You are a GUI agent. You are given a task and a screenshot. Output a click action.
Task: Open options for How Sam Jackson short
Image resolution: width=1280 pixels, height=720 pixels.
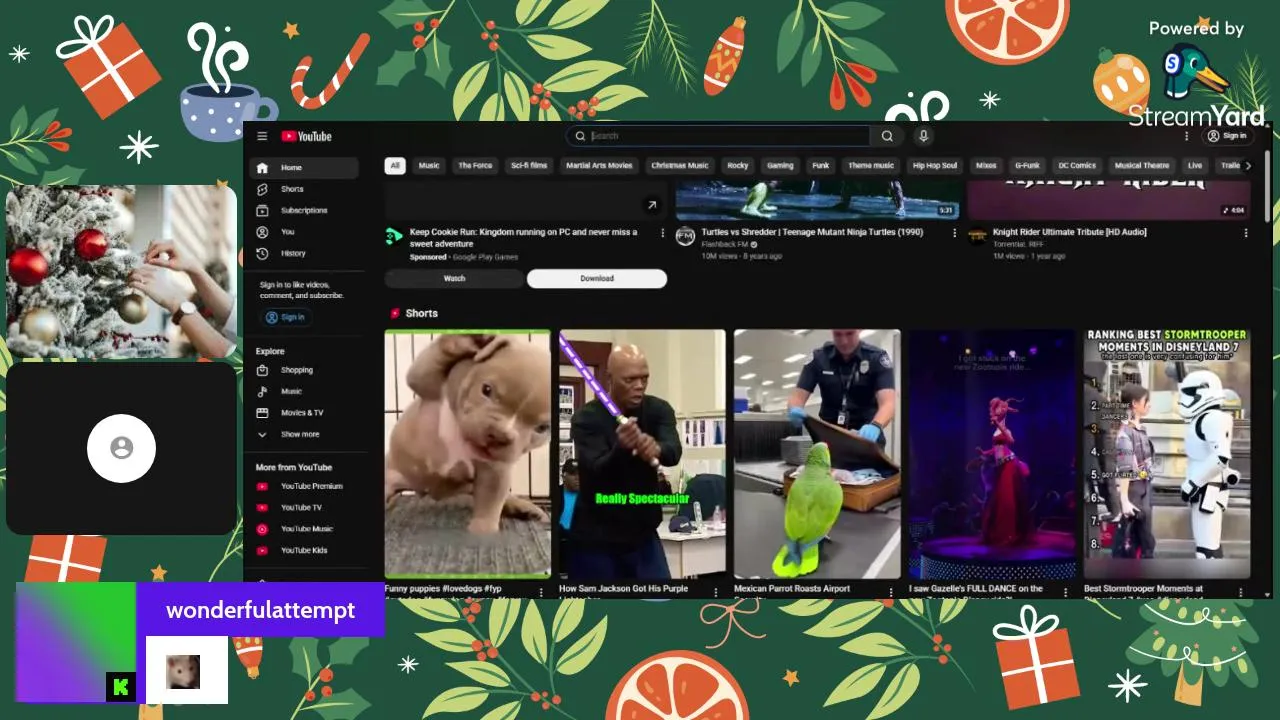point(715,592)
